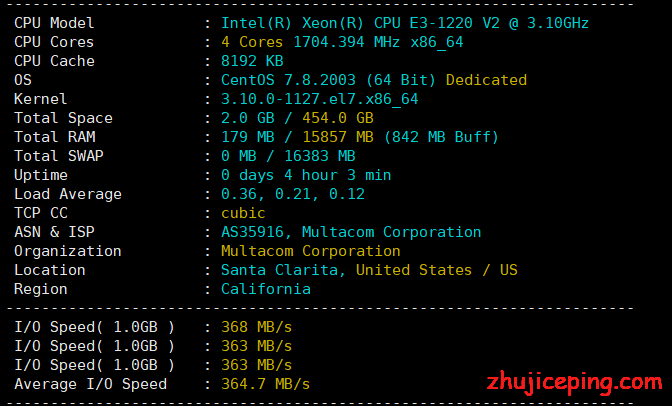Click the 'TCP CC' label
The height and width of the screenshot is (406, 672).
click(41, 213)
